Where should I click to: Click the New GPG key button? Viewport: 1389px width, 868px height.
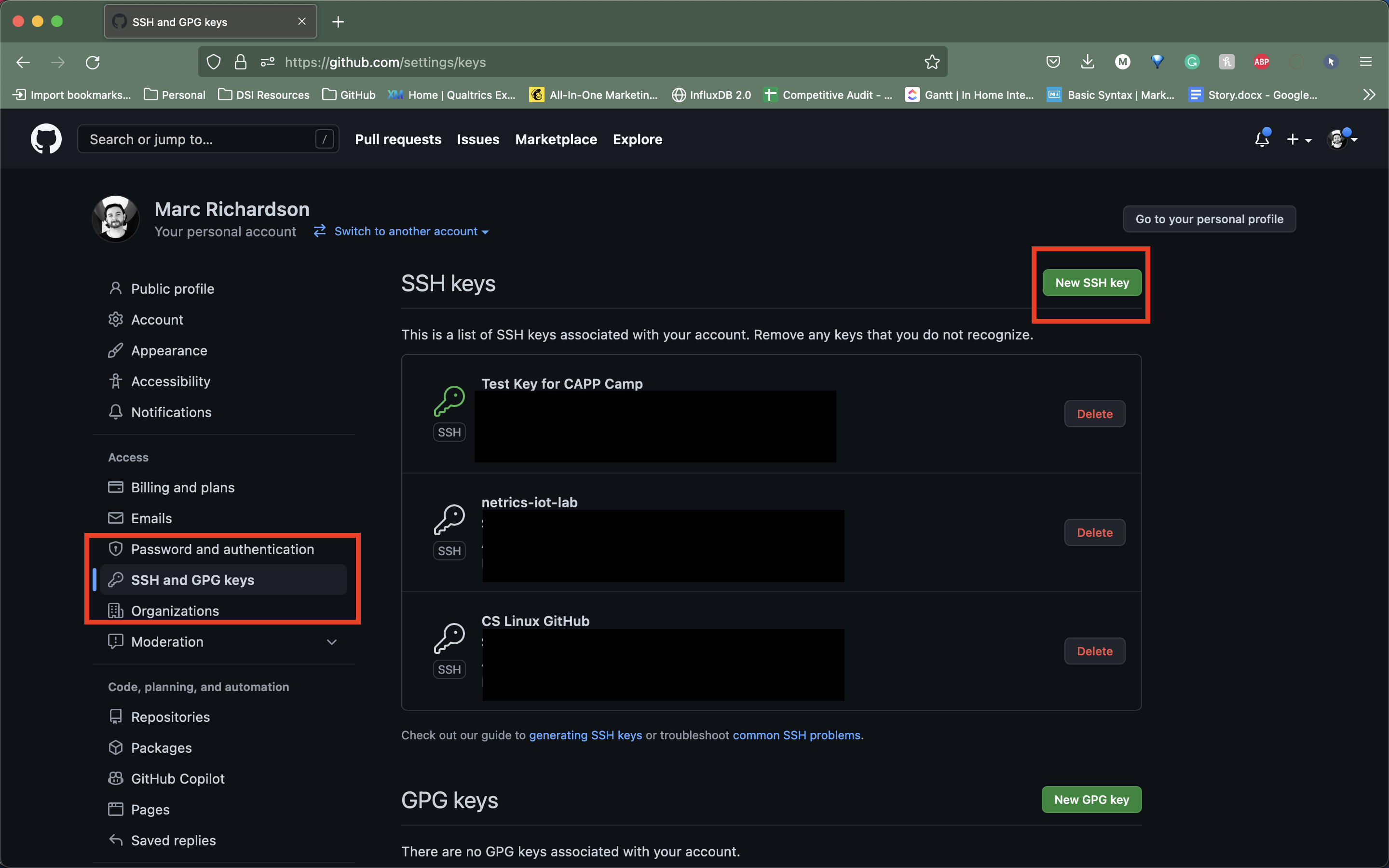click(1091, 799)
